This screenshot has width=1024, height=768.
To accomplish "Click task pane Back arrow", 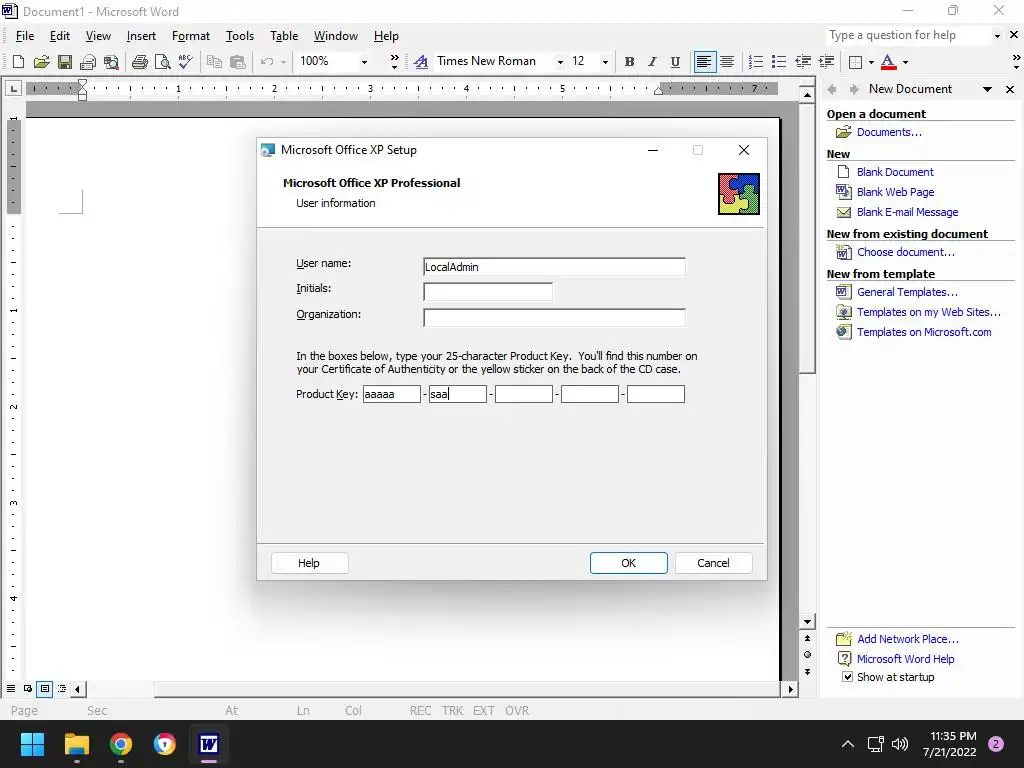I will point(832,89).
